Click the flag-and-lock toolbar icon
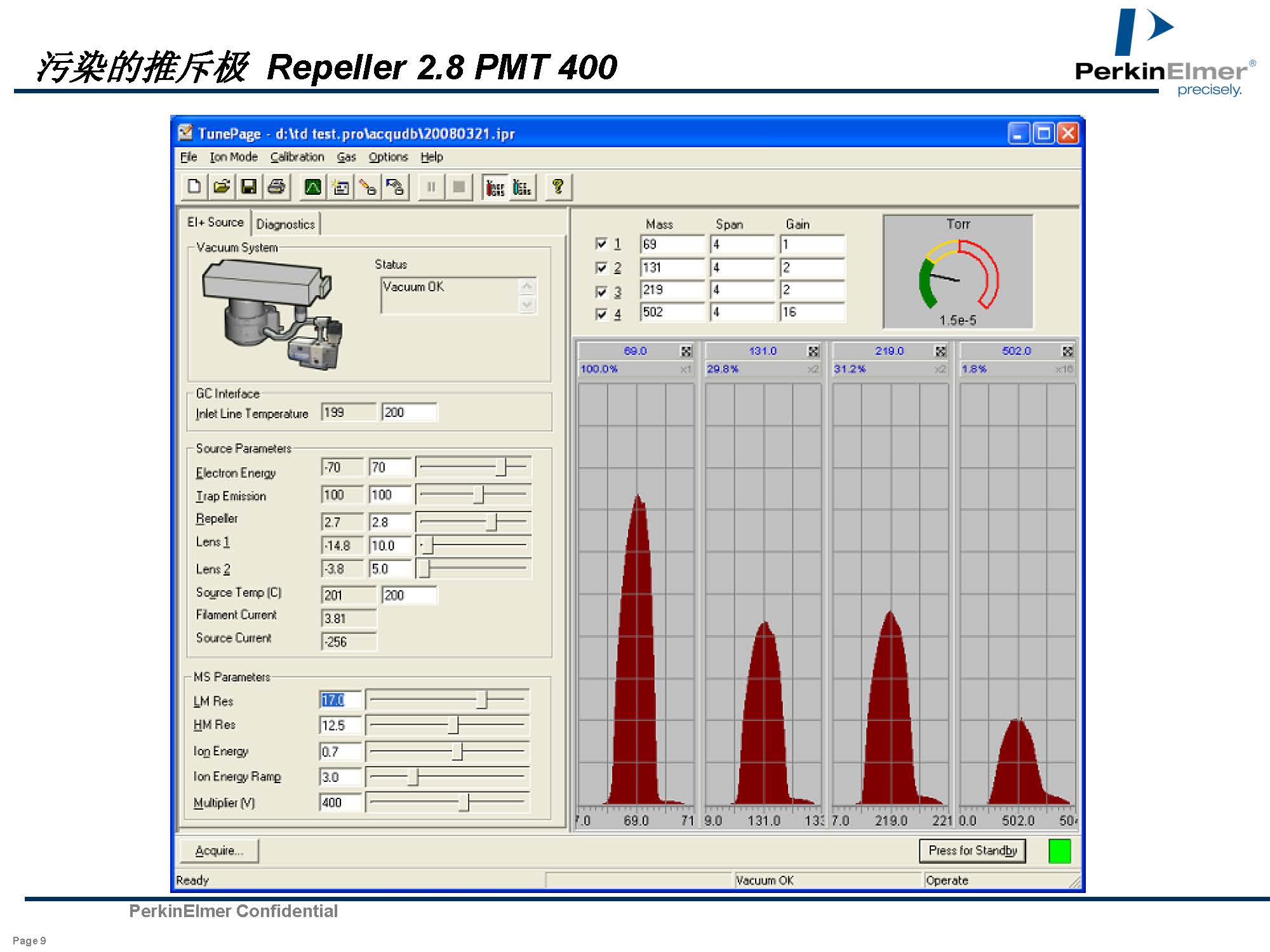The image size is (1270, 952). click(395, 187)
